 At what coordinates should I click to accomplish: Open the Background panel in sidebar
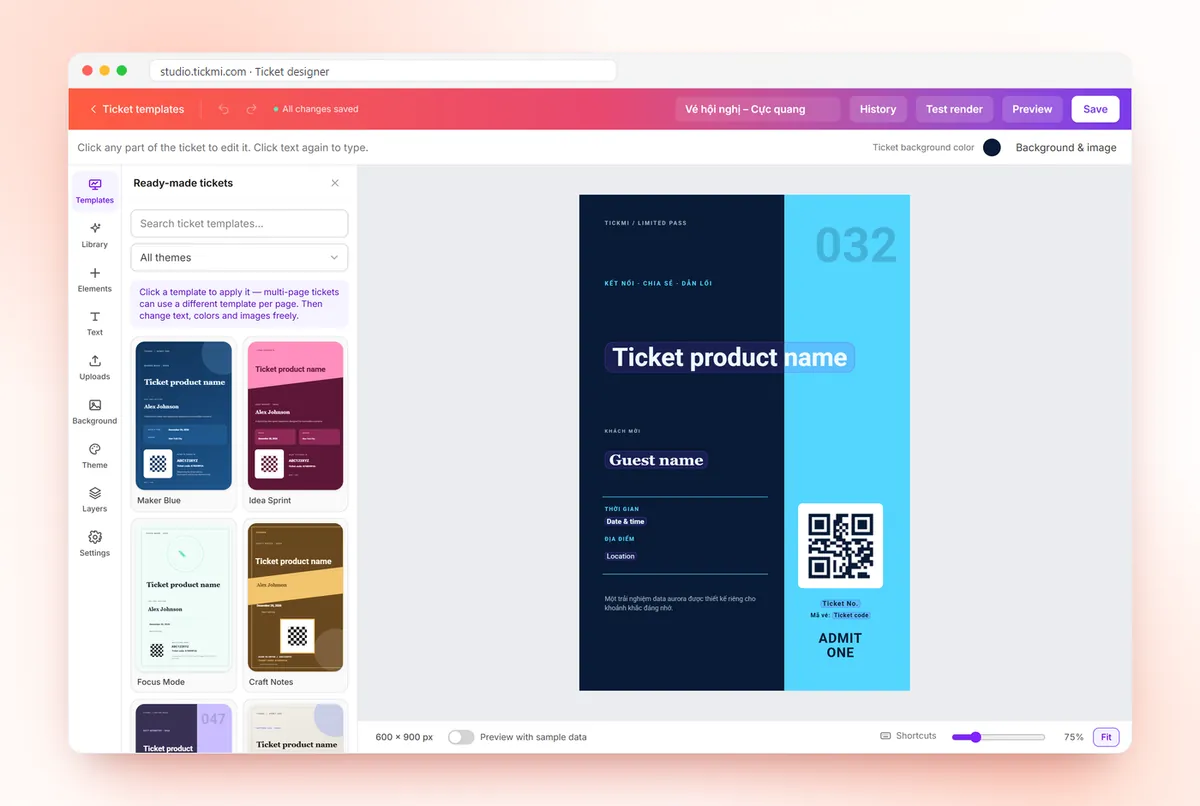95,410
